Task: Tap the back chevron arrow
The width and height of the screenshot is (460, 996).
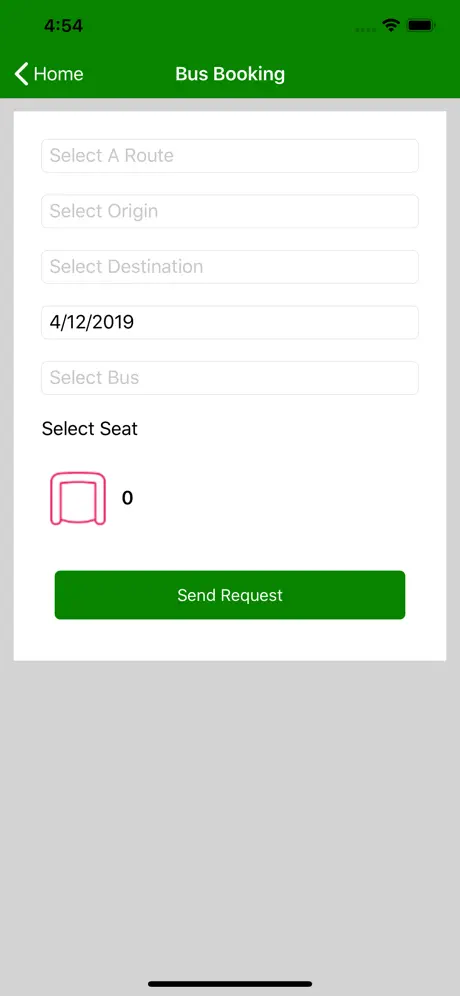Action: 22,74
